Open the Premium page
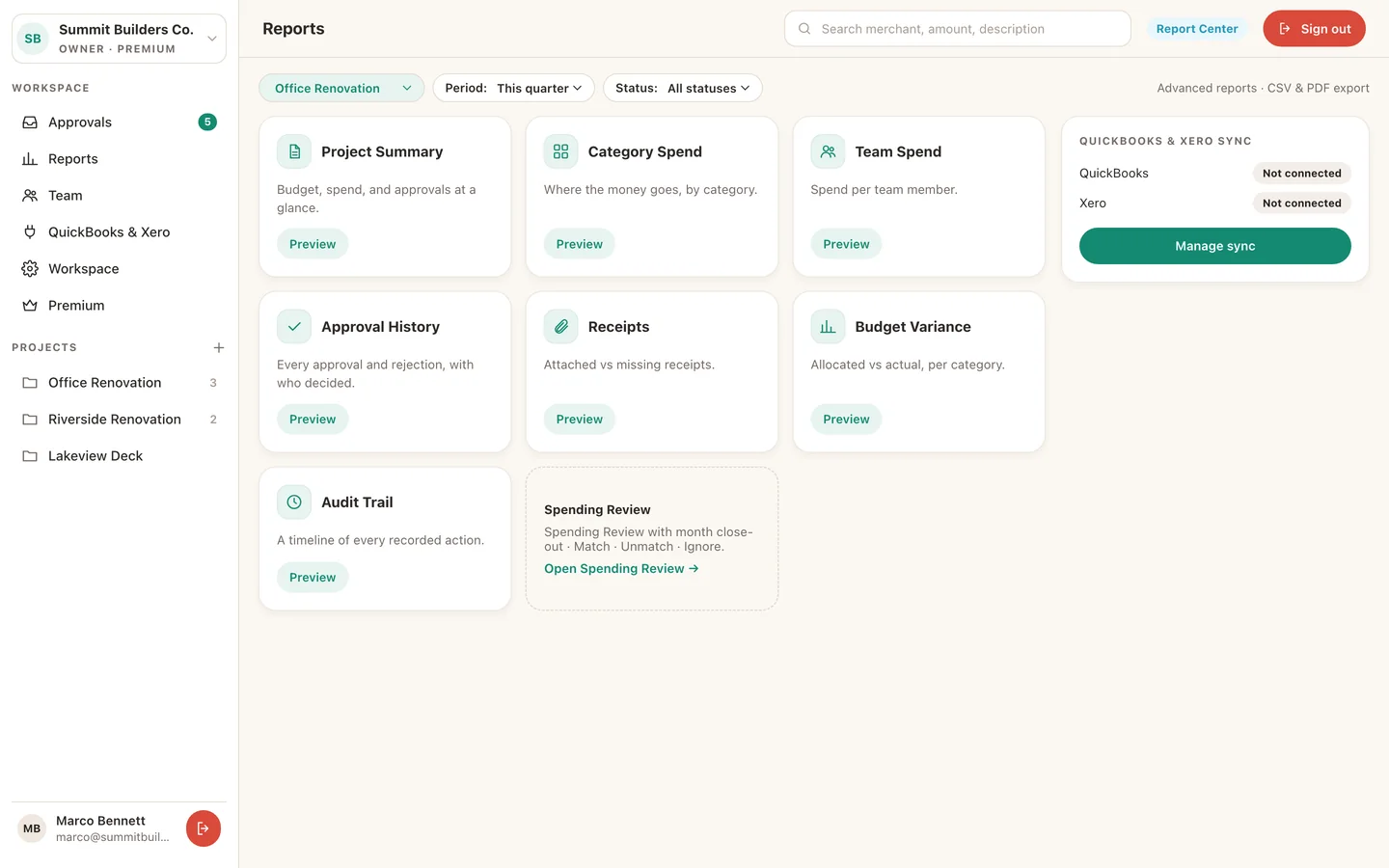Image resolution: width=1389 pixels, height=868 pixels. pyautogui.click(x=119, y=306)
